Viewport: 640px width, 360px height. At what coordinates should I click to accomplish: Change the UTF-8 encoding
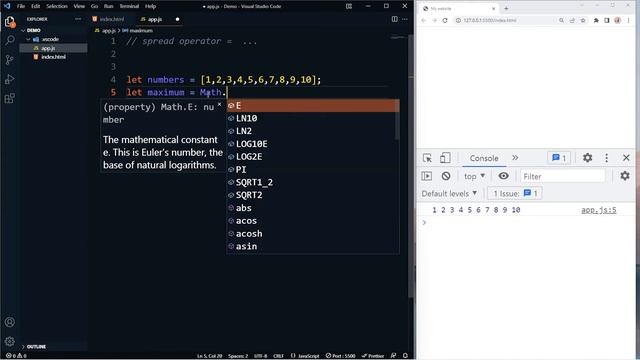click(260, 356)
